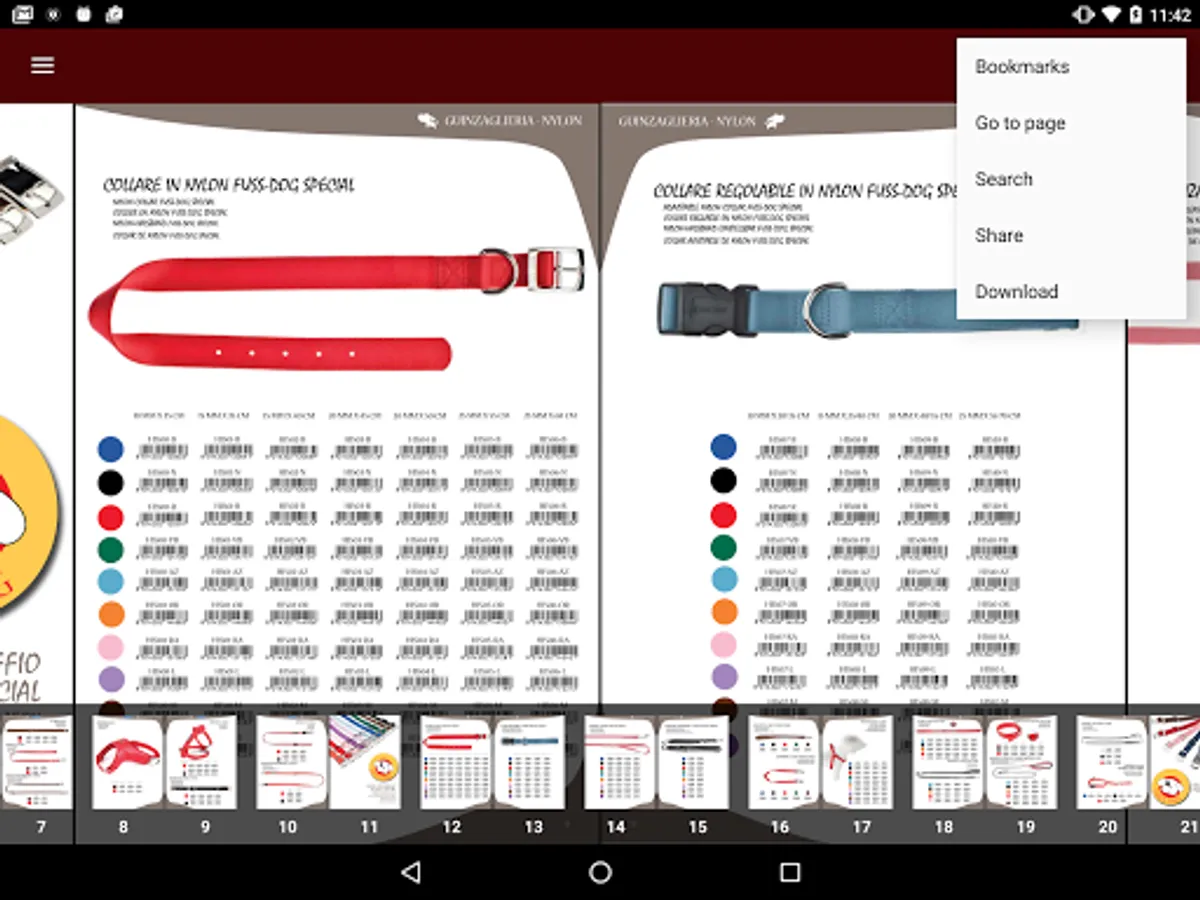Open page 8 thumbnail with red harness
Screen dimensions: 1200x900
(x=127, y=763)
